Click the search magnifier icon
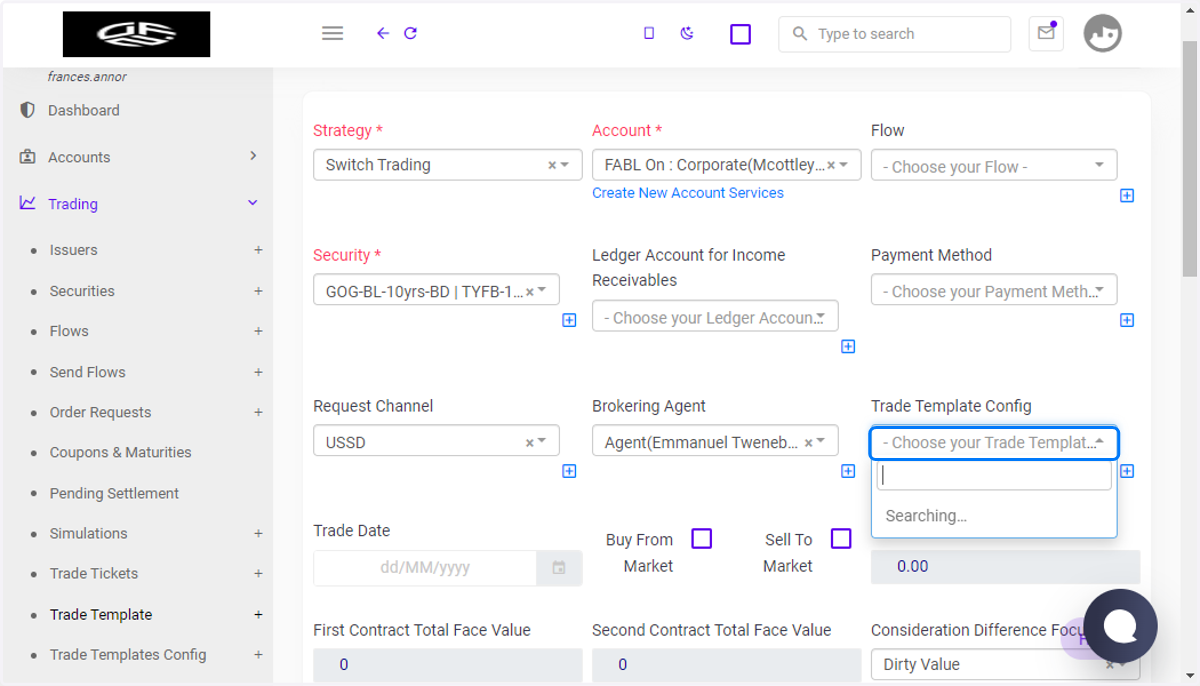1200x686 pixels. [800, 34]
